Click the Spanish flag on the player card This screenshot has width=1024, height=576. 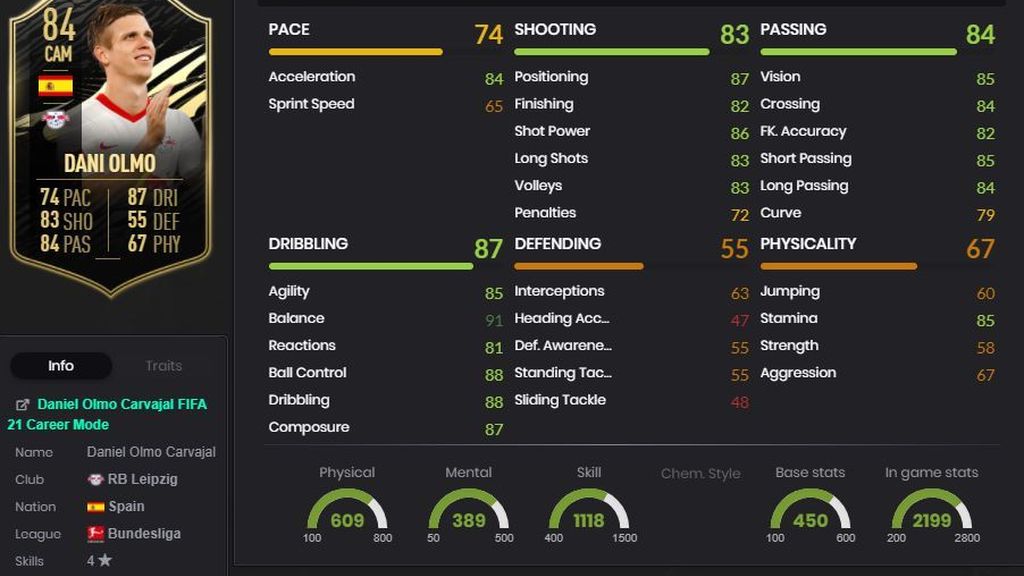coord(56,86)
